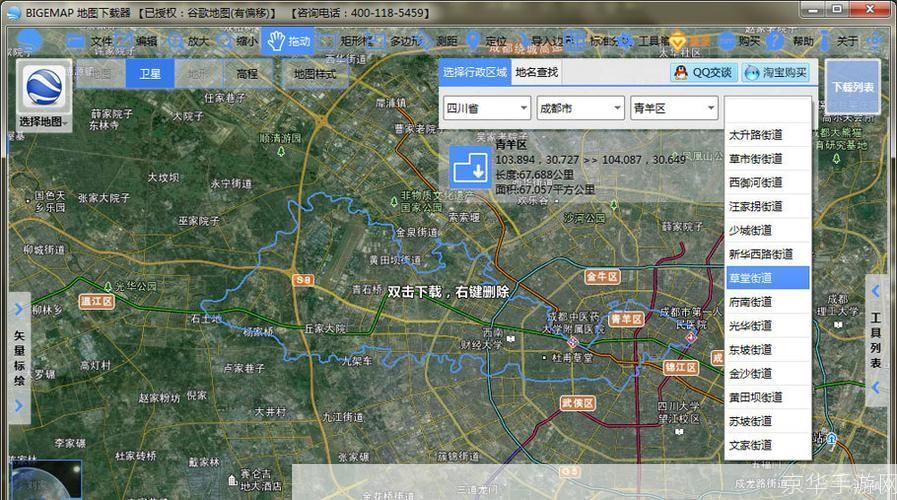Click lower arrow on 工具列表 panel
Viewport: 897px width, 500px height.
876,388
